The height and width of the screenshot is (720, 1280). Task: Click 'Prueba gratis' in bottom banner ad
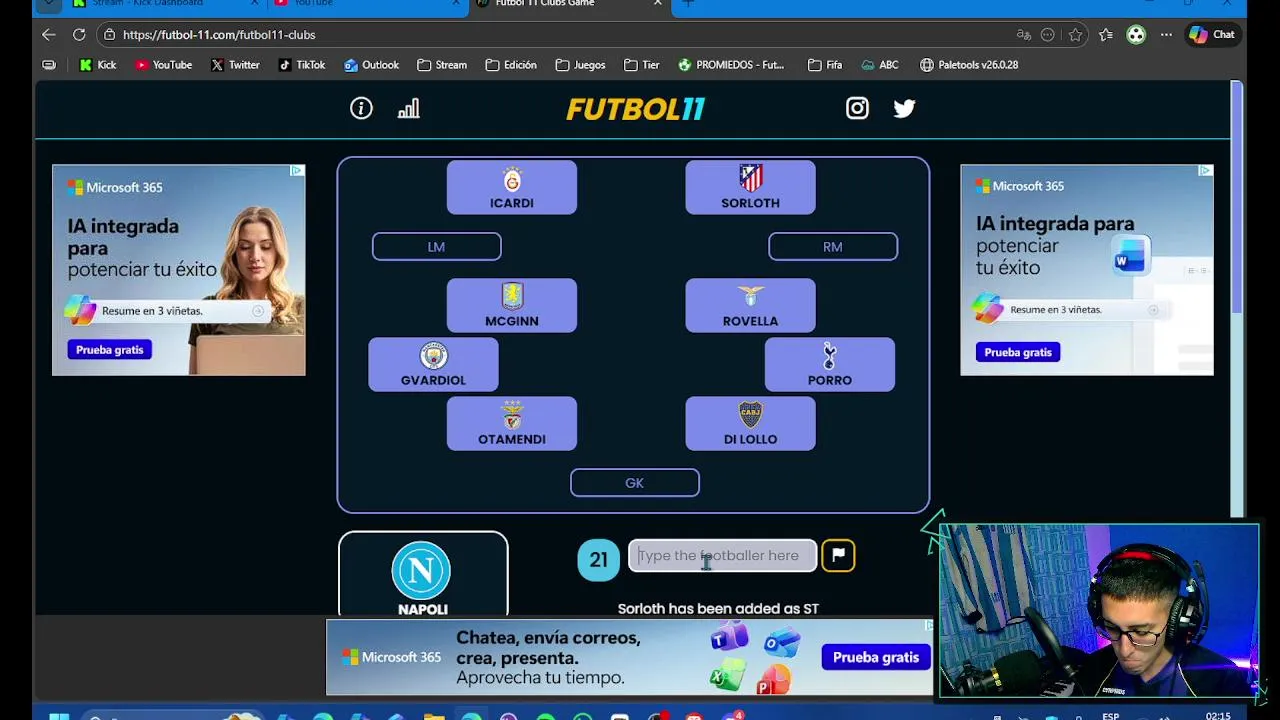tap(876, 657)
